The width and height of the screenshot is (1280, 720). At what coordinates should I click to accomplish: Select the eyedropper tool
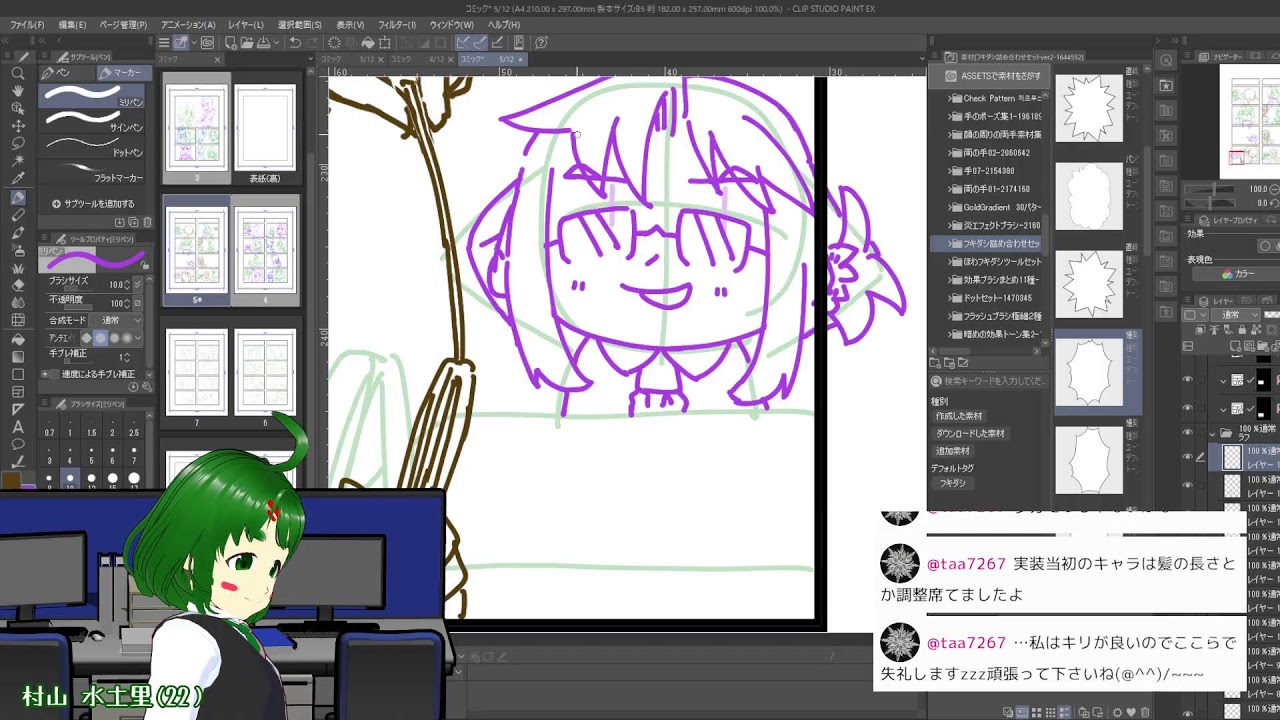point(18,179)
